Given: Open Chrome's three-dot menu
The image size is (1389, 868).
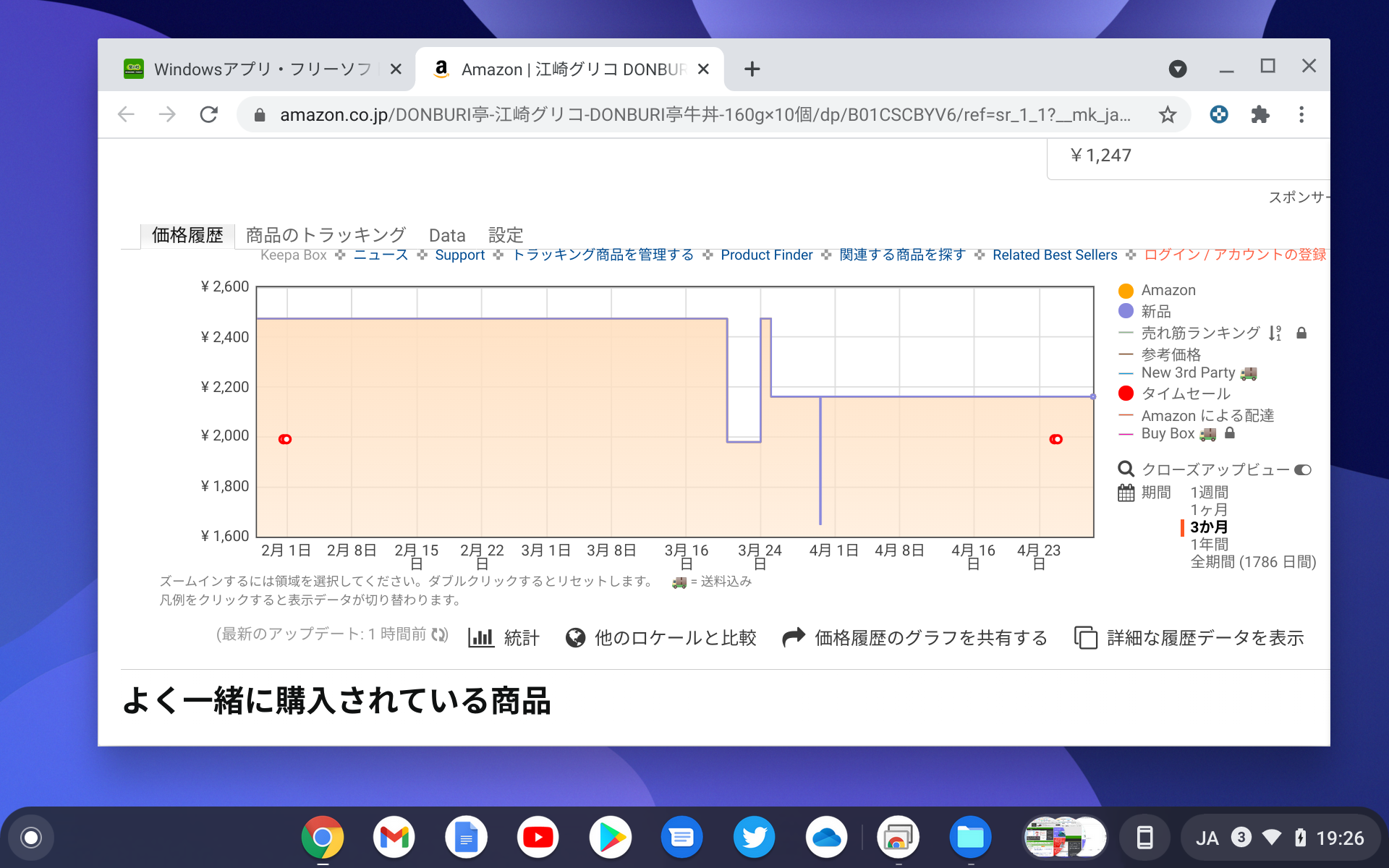Looking at the screenshot, I should [1301, 114].
